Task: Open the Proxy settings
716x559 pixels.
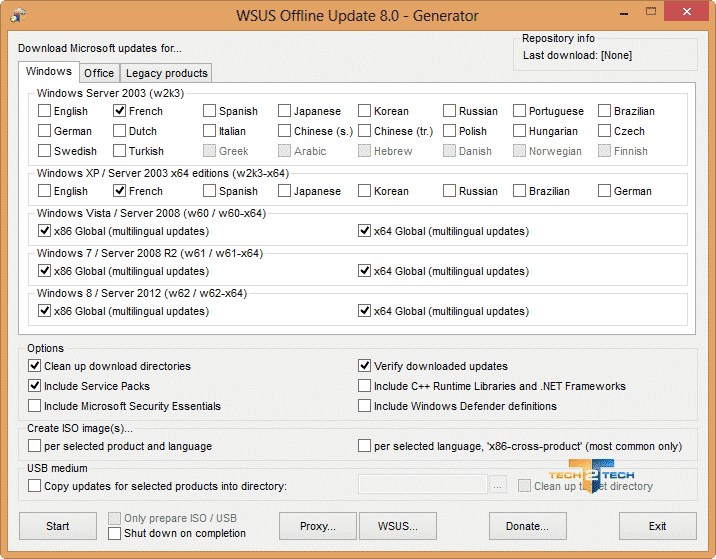Action: (318, 526)
